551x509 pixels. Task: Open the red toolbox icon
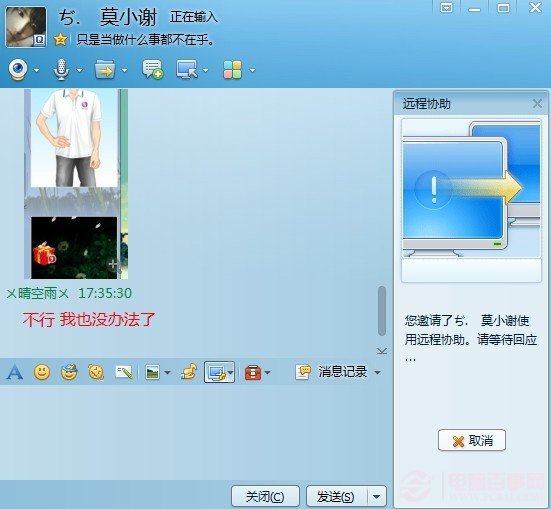pos(253,372)
